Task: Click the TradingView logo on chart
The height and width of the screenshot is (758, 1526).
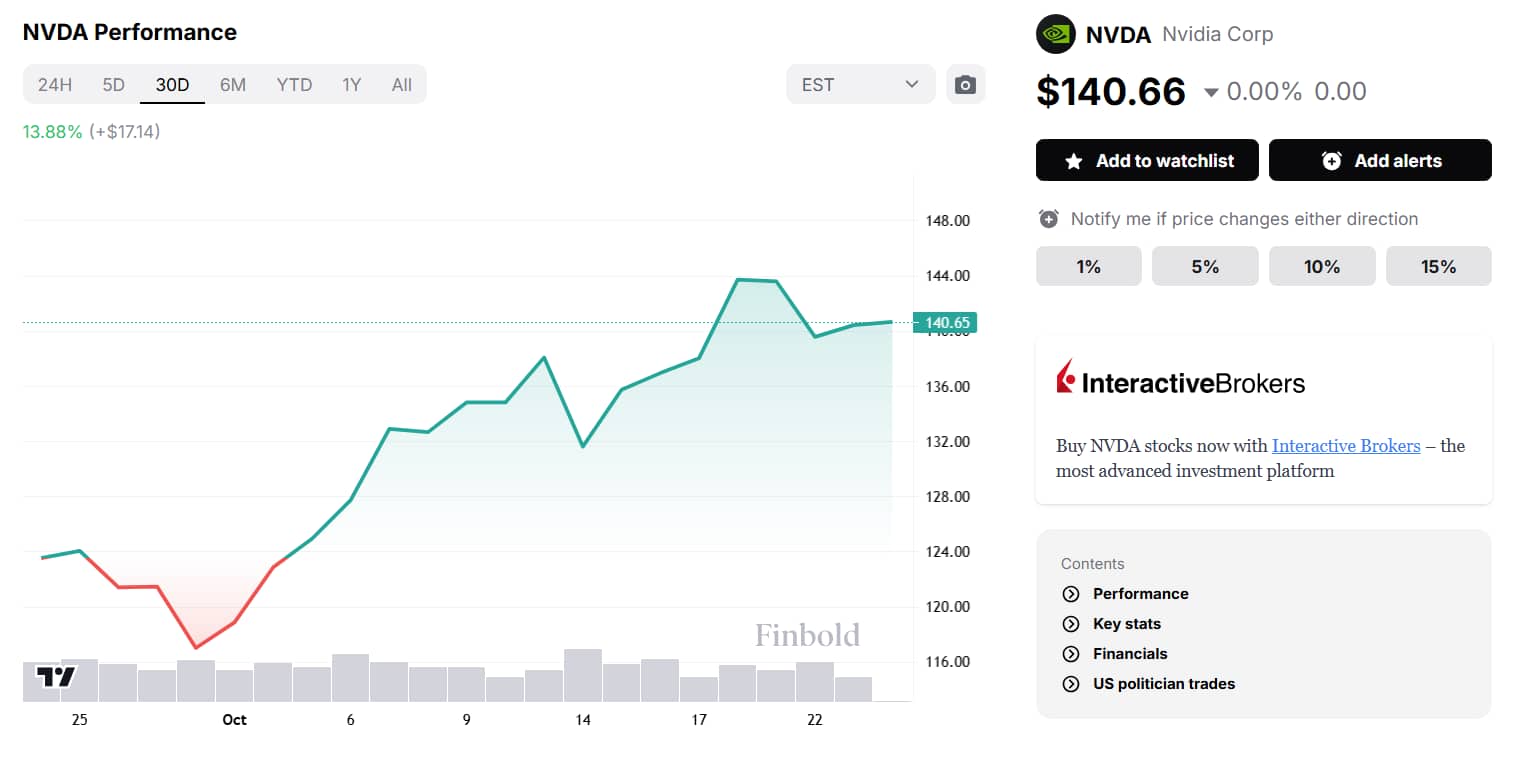Action: tap(56, 677)
